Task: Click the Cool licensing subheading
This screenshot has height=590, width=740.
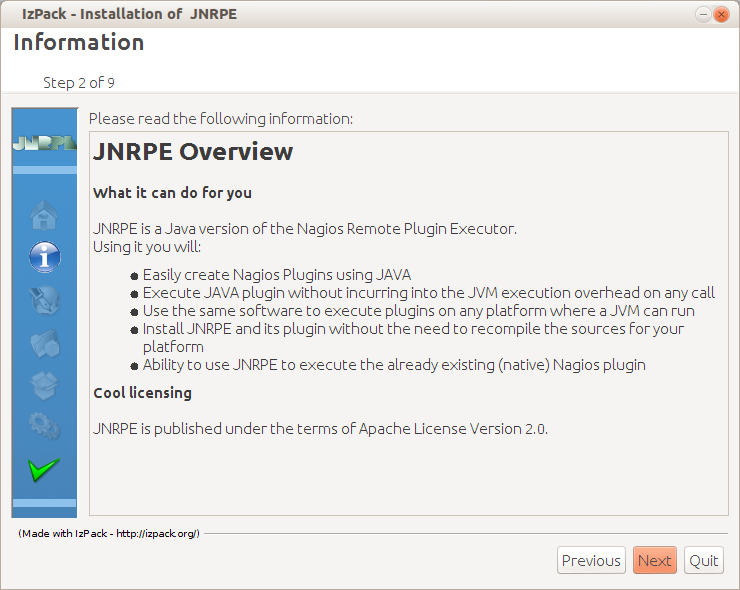Action: pyautogui.click(x=143, y=393)
